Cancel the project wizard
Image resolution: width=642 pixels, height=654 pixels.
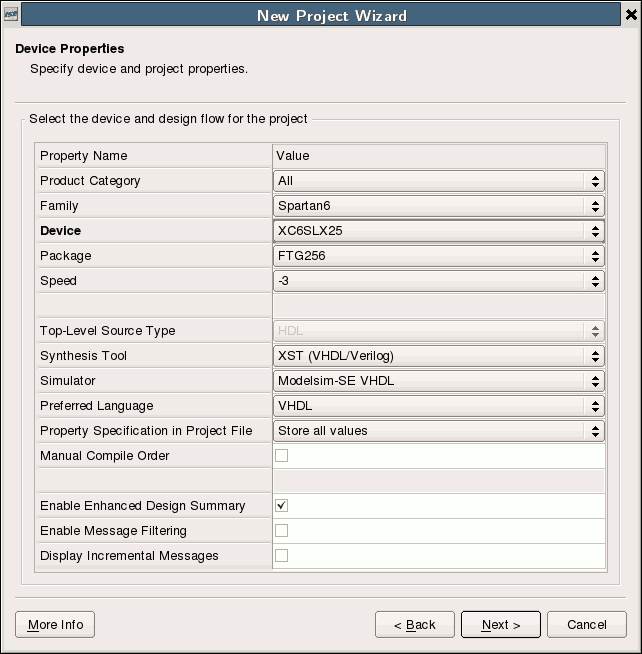(x=586, y=625)
